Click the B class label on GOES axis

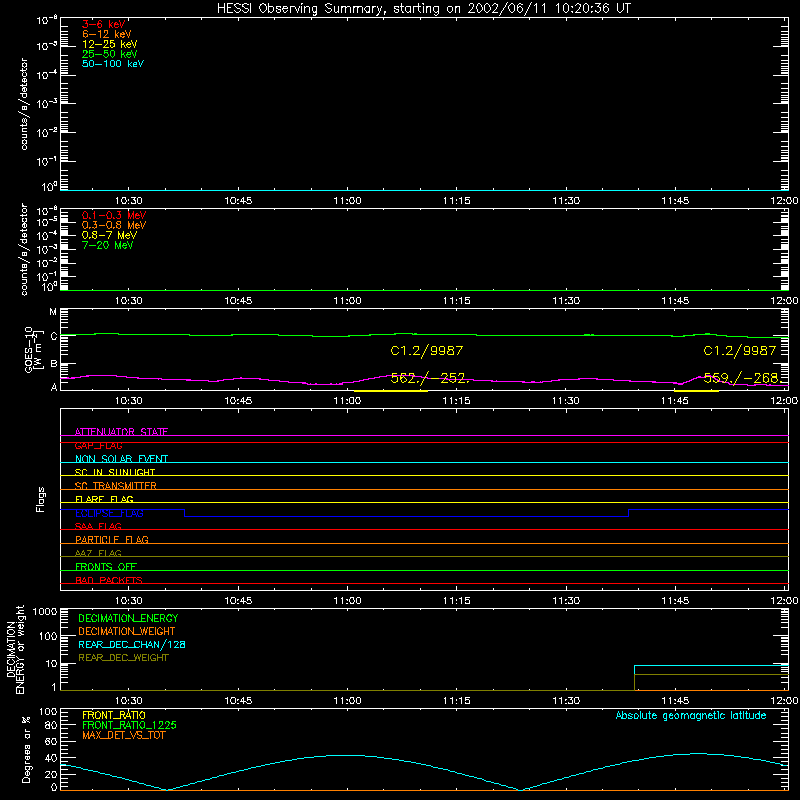(x=54, y=364)
